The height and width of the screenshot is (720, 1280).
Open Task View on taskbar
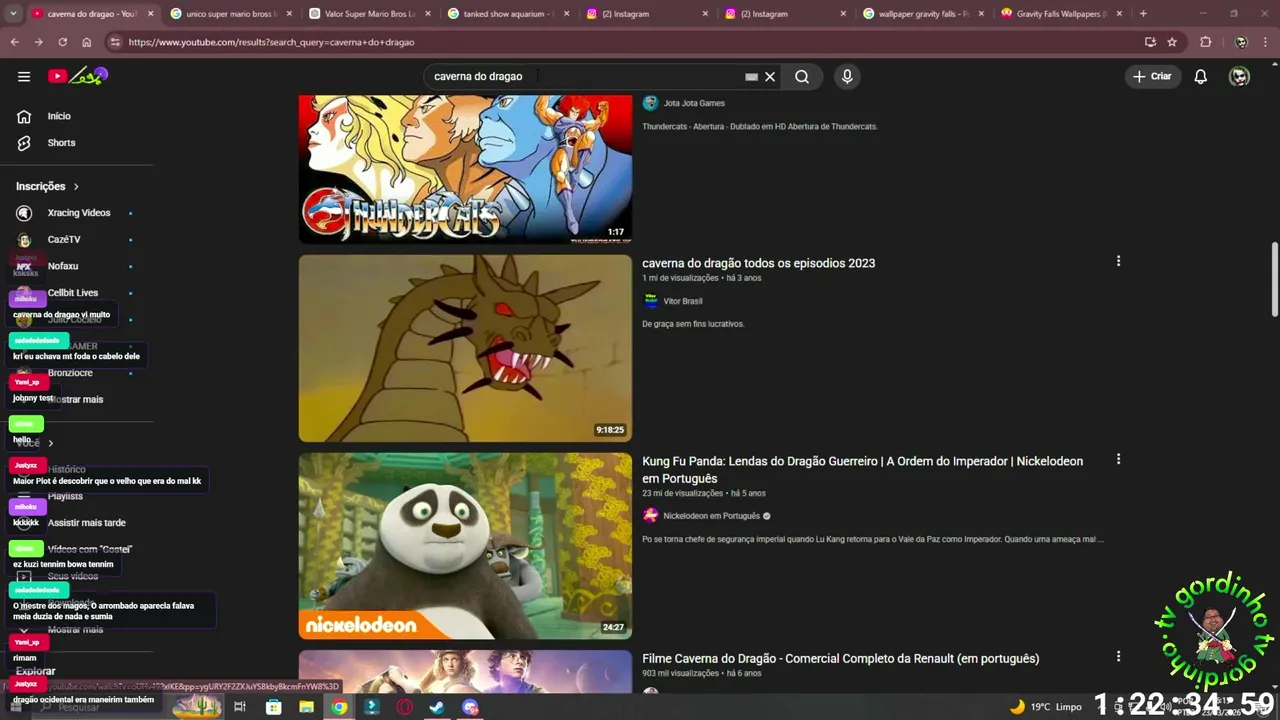240,707
